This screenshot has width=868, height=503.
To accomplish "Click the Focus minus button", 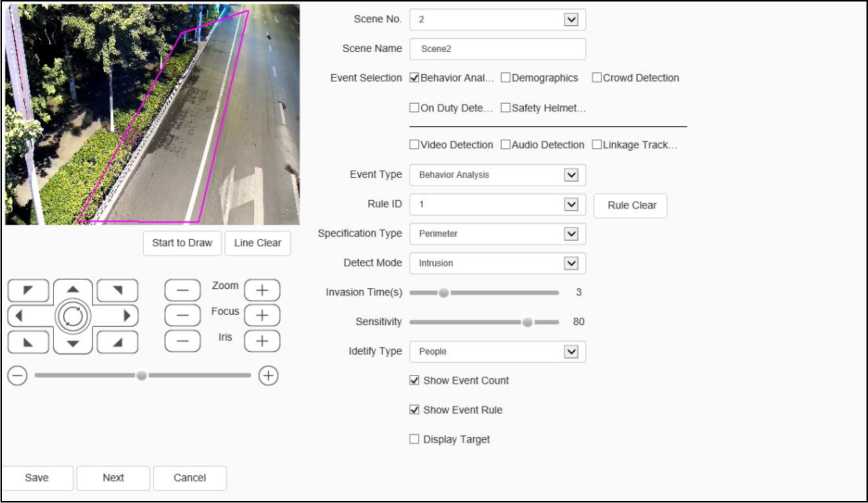I will [182, 315].
